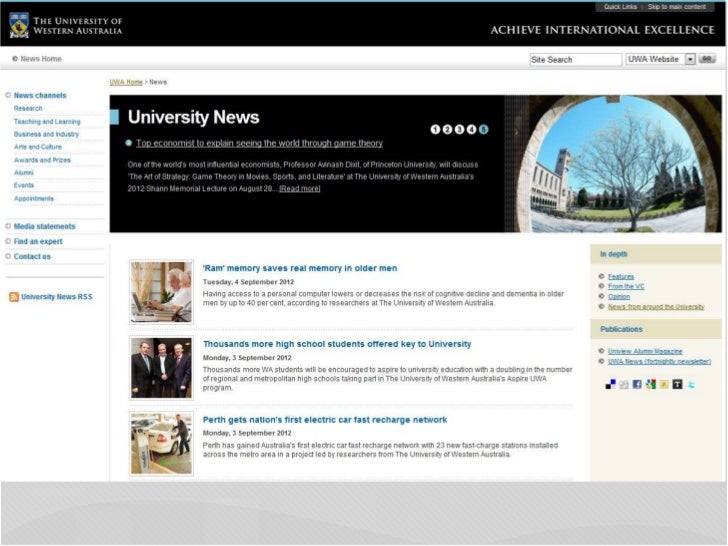Open Thousands more high school students article
Image resolution: width=728 pixels, height=546 pixels.
click(337, 344)
